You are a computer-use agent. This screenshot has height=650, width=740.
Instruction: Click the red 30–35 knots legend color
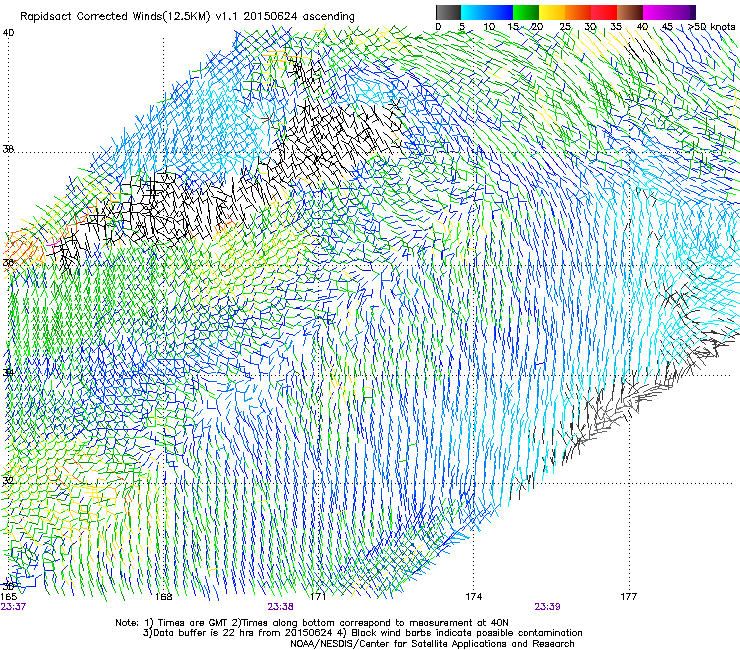coord(604,12)
